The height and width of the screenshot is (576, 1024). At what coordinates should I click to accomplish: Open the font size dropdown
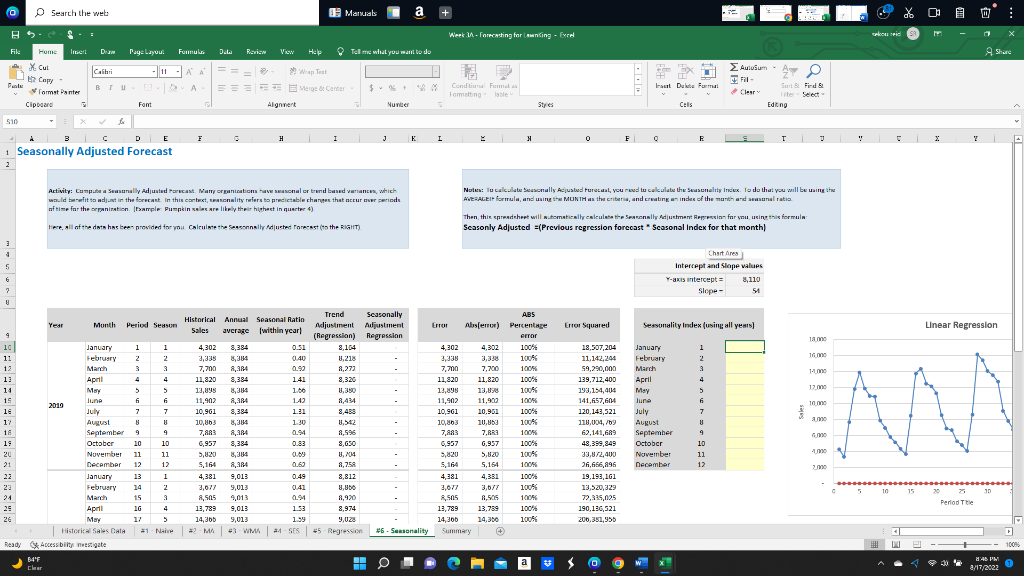tap(177, 72)
